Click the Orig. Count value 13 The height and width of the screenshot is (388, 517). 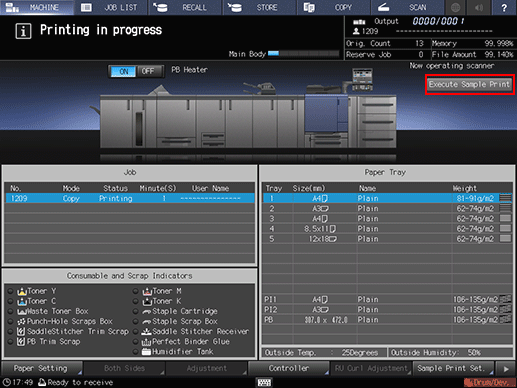click(419, 44)
